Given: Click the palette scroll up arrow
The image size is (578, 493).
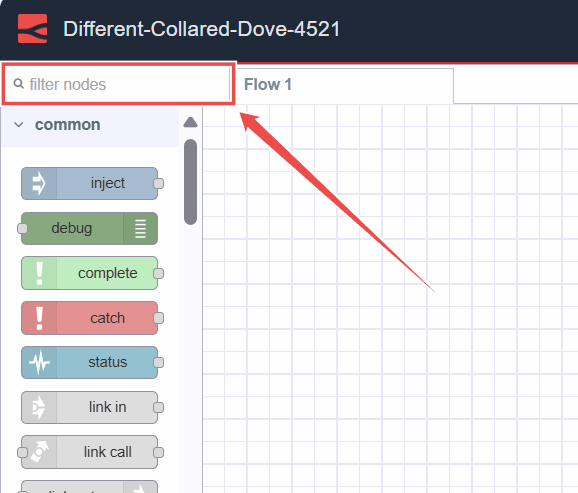Looking at the screenshot, I should (x=190, y=122).
